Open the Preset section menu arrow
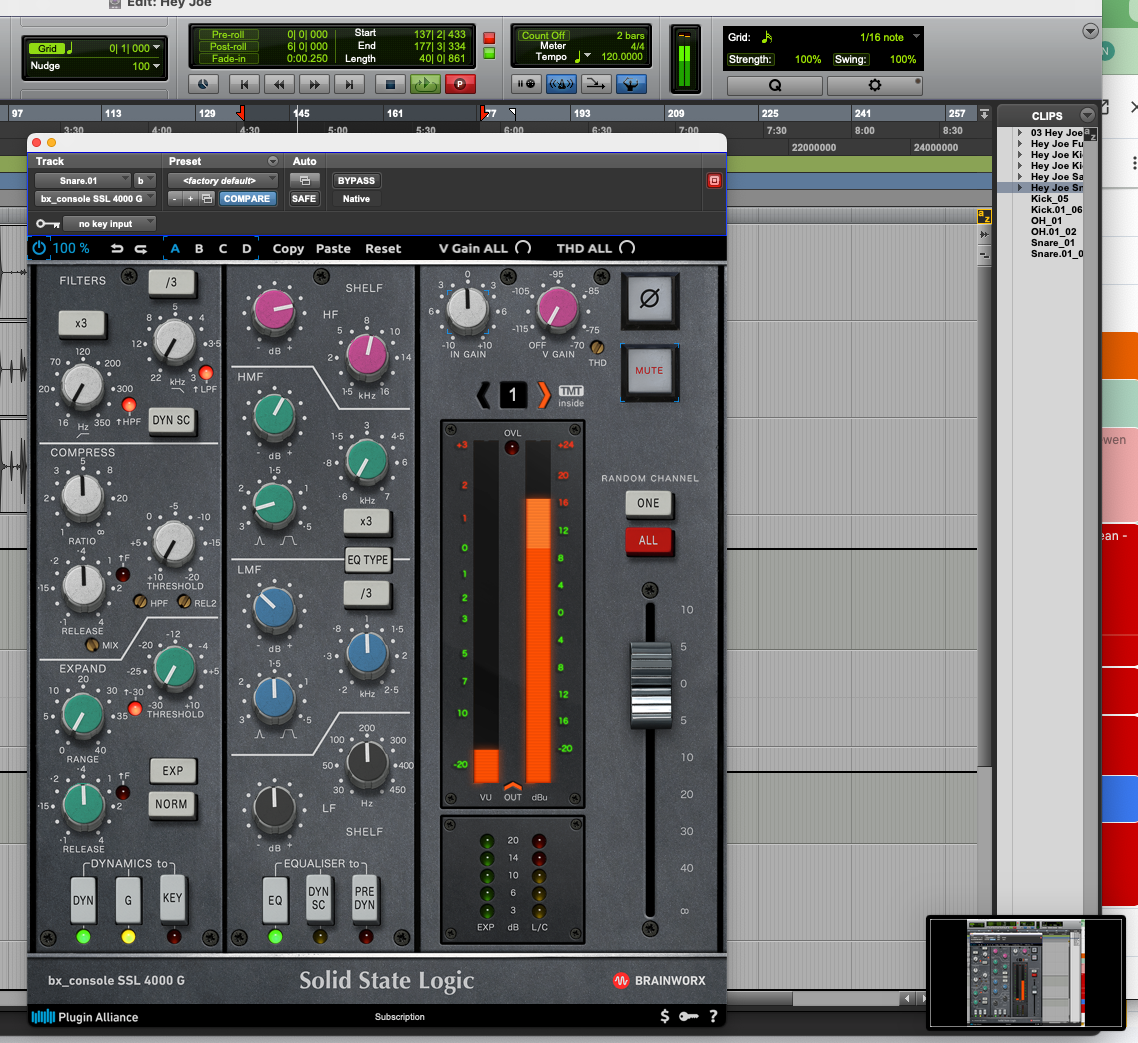The height and width of the screenshot is (1043, 1138). (273, 161)
